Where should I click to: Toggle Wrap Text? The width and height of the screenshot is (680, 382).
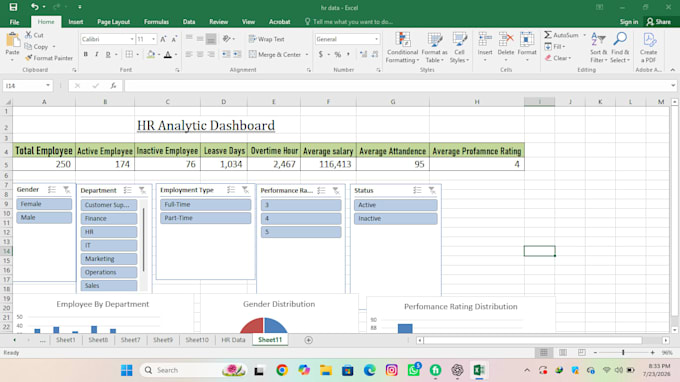point(266,39)
